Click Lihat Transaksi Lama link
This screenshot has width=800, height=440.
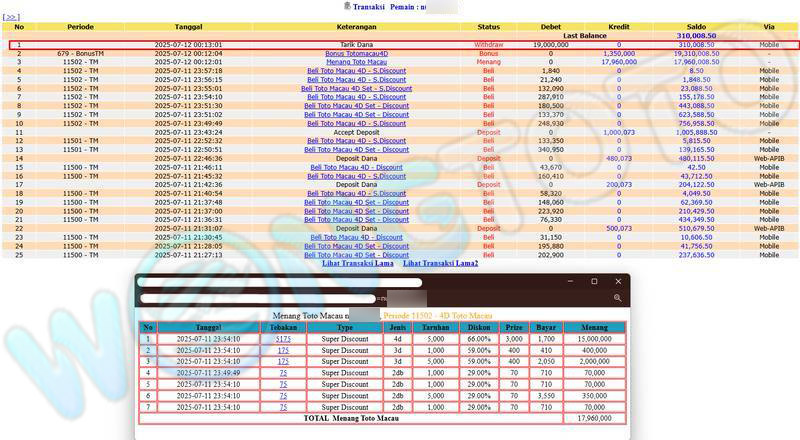357,263
